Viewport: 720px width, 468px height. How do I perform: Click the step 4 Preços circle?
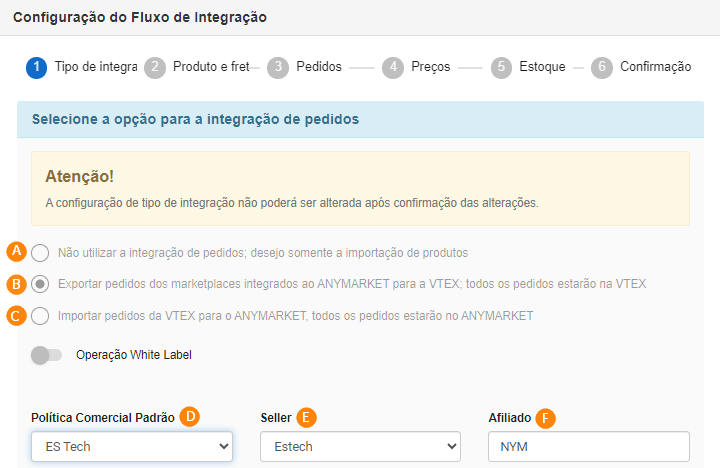(x=393, y=67)
